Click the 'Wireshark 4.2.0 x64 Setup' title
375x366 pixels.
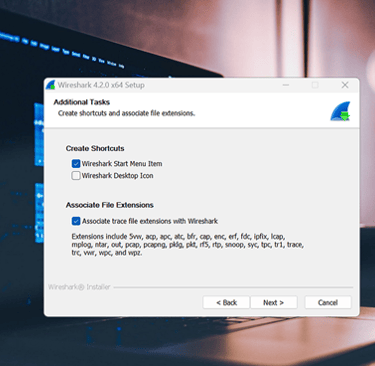101,85
